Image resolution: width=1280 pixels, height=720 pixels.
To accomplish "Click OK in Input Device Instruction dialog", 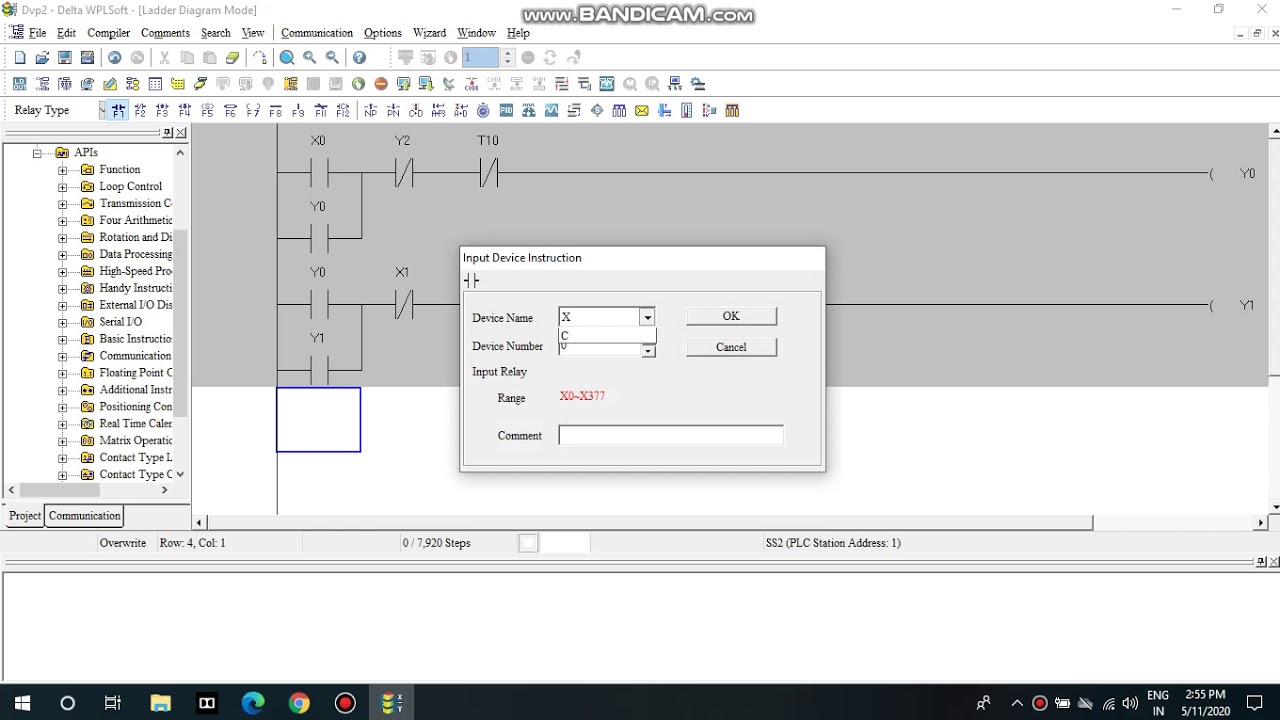I will point(731,316).
